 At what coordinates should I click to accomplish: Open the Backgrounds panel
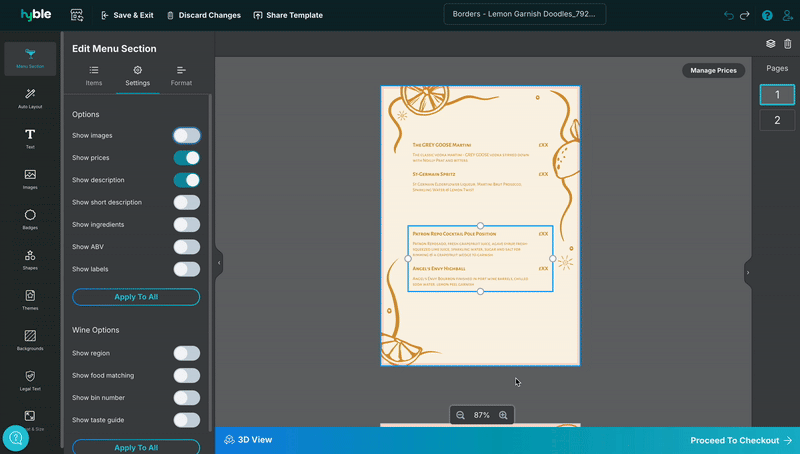point(30,340)
